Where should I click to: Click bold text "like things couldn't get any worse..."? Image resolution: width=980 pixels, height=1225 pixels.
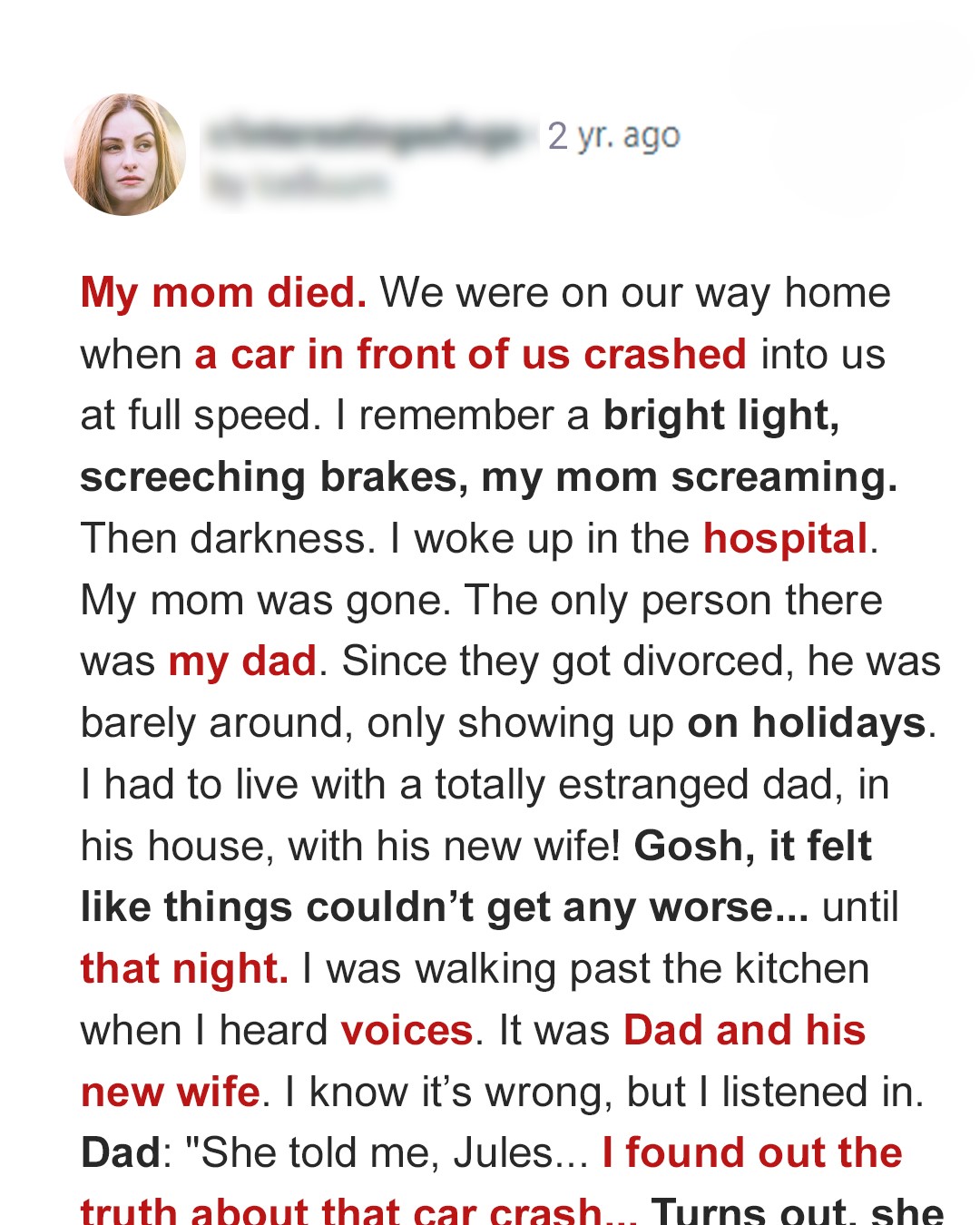click(x=445, y=907)
